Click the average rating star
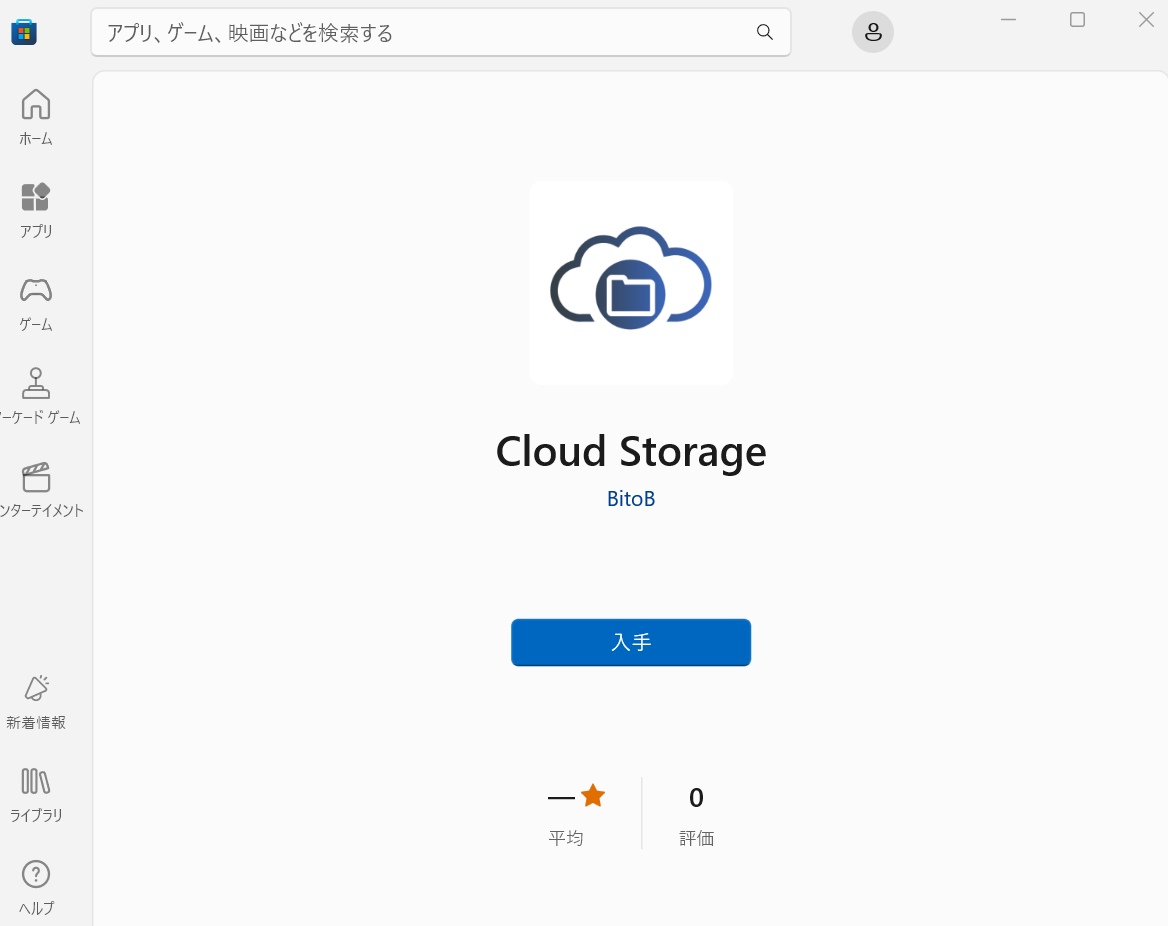This screenshot has width=1168, height=926. pos(593,796)
